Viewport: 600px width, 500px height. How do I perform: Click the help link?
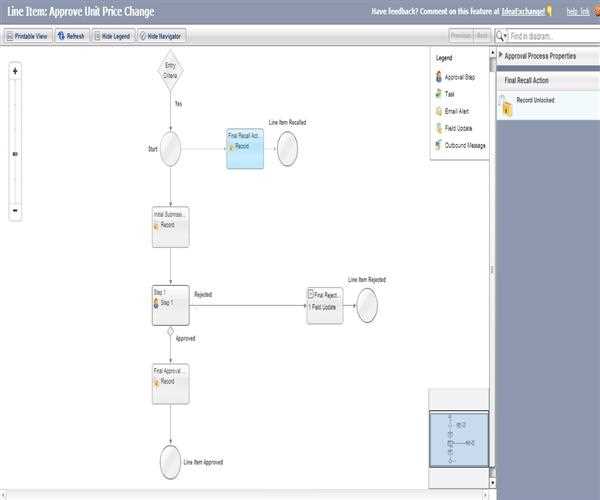pos(577,11)
